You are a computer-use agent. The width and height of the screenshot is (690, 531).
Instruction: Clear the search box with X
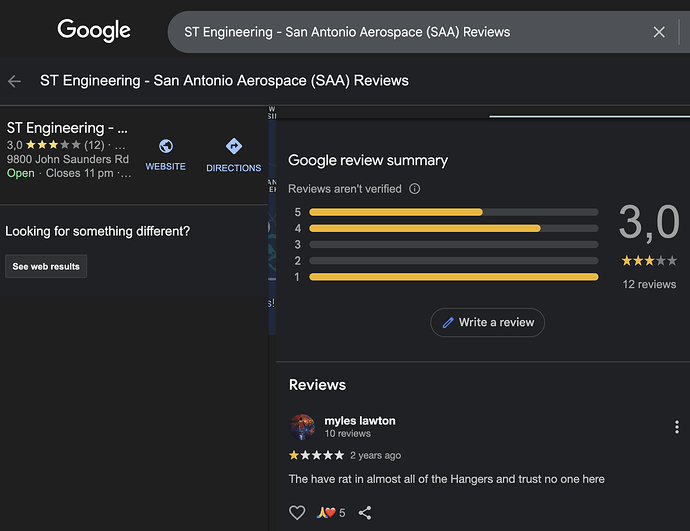pos(659,32)
